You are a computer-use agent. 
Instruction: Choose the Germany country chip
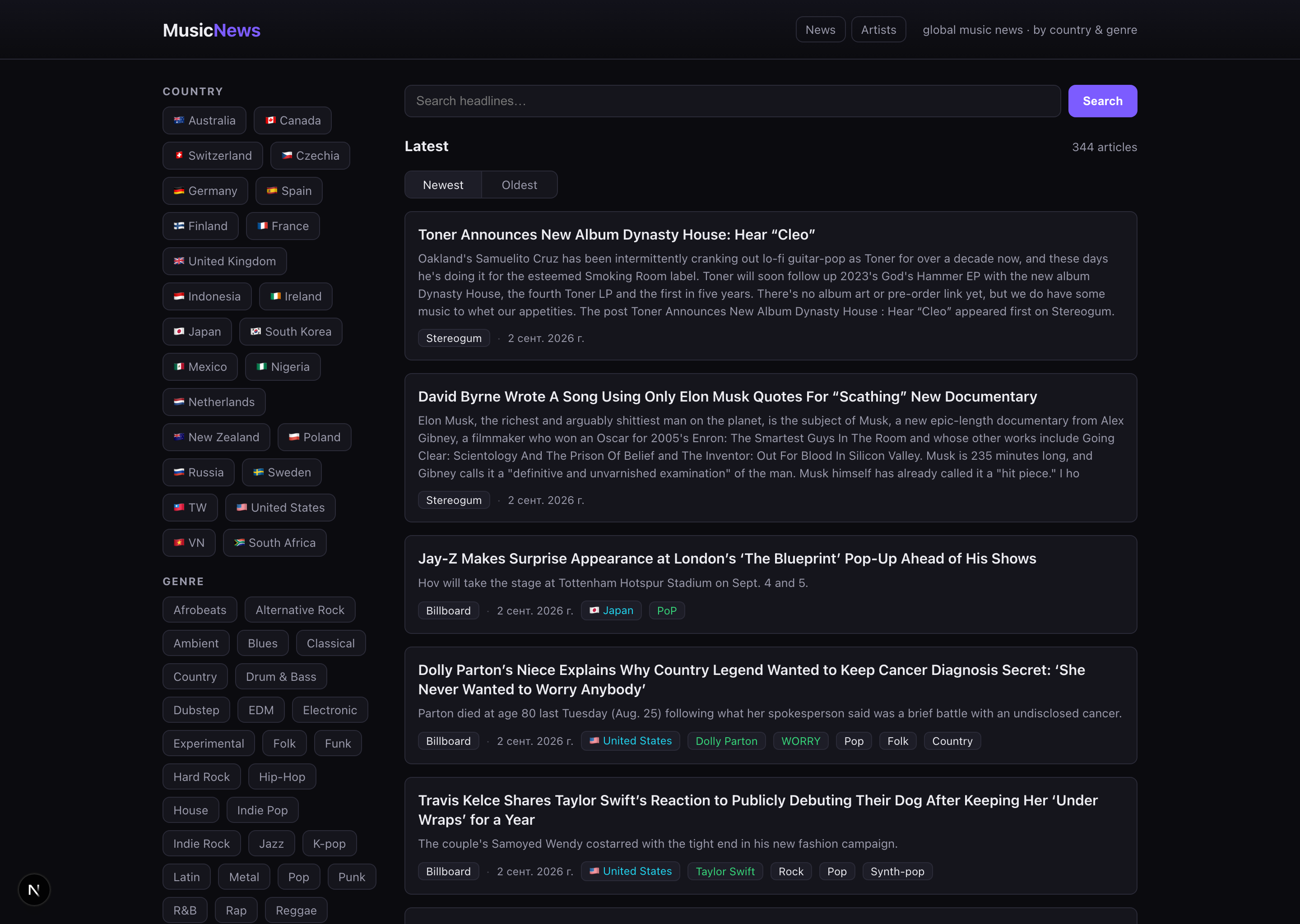(x=205, y=191)
